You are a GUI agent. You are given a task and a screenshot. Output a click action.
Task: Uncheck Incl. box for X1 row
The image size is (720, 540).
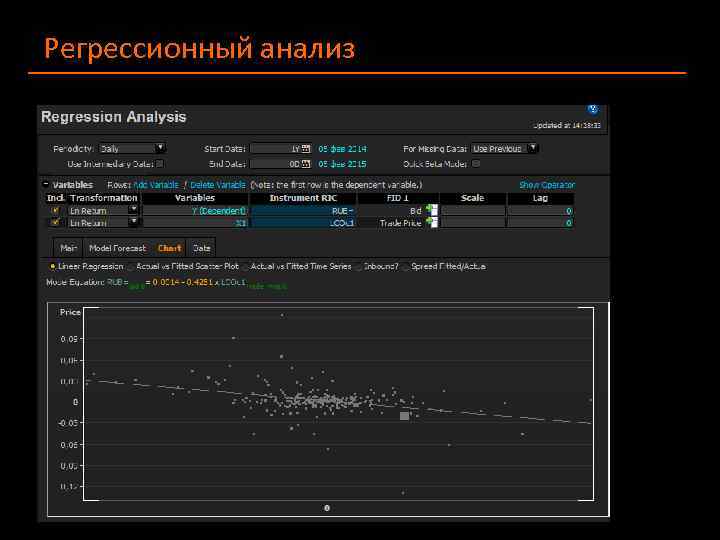56,222
